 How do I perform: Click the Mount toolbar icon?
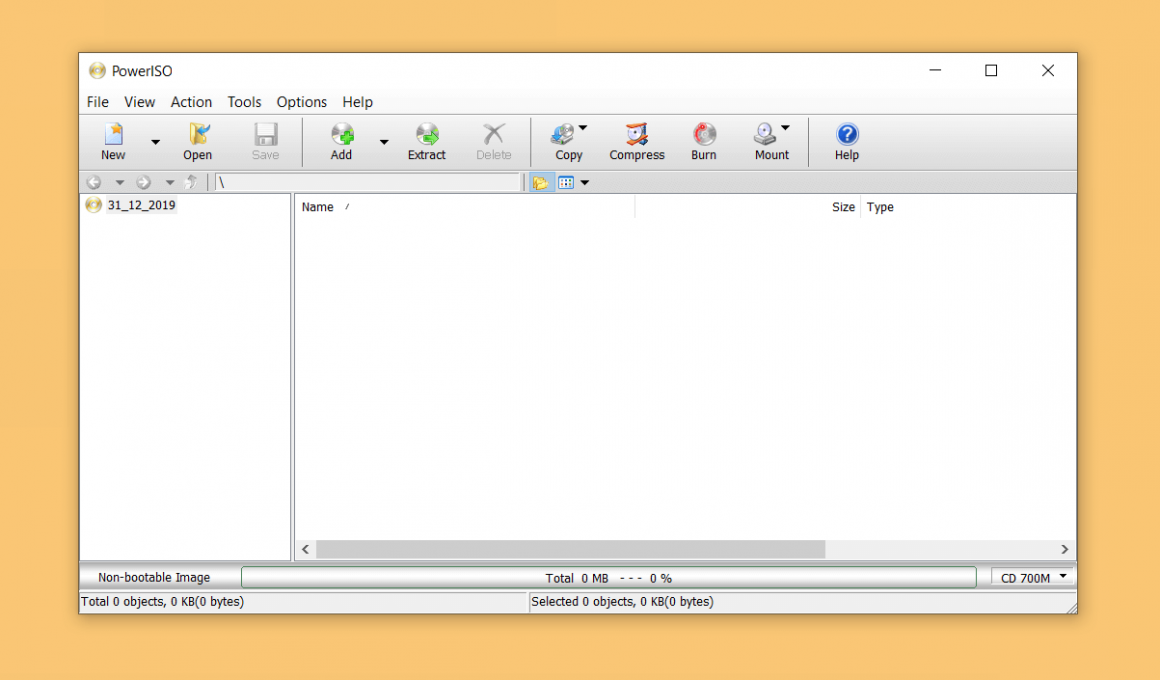765,135
